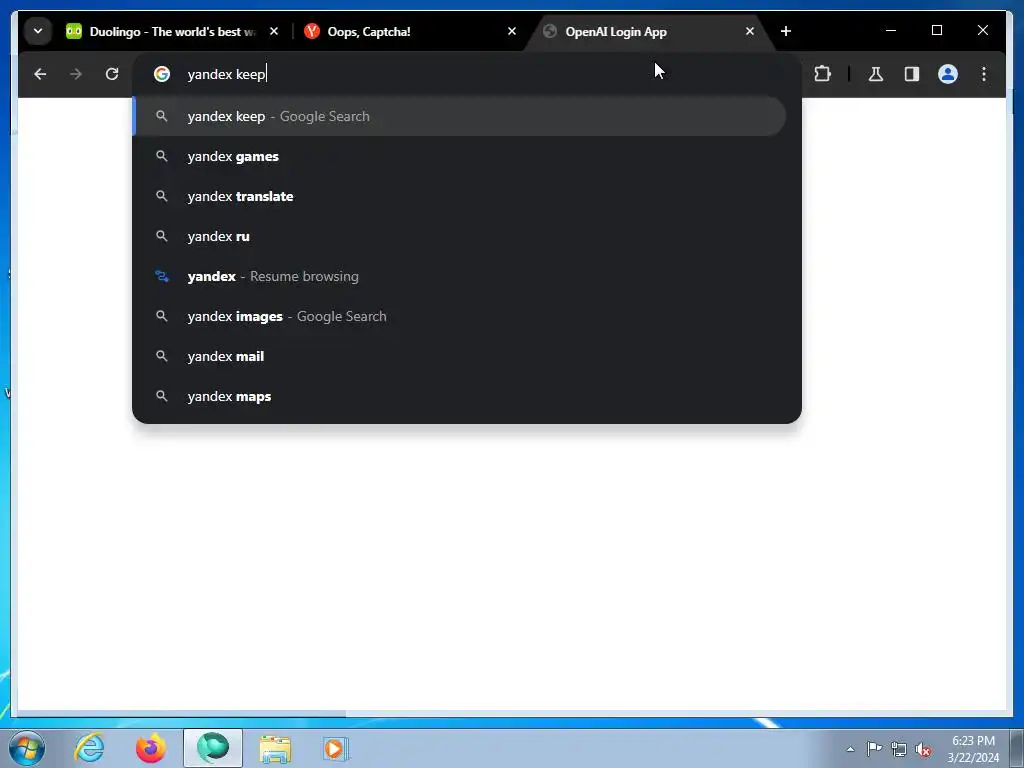The image size is (1024, 768).
Task: Select 'yandex images - Google Search' suggestion
Action: pyautogui.click(x=460, y=317)
